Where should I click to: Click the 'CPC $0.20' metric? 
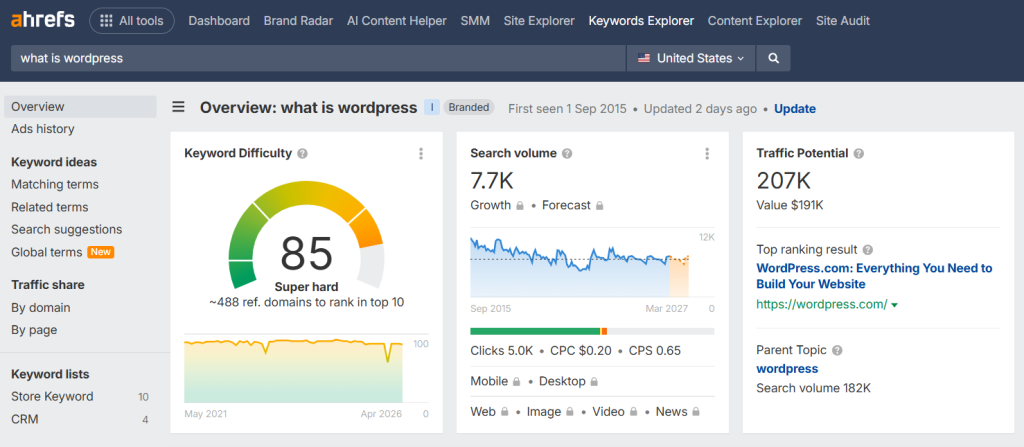pos(581,351)
